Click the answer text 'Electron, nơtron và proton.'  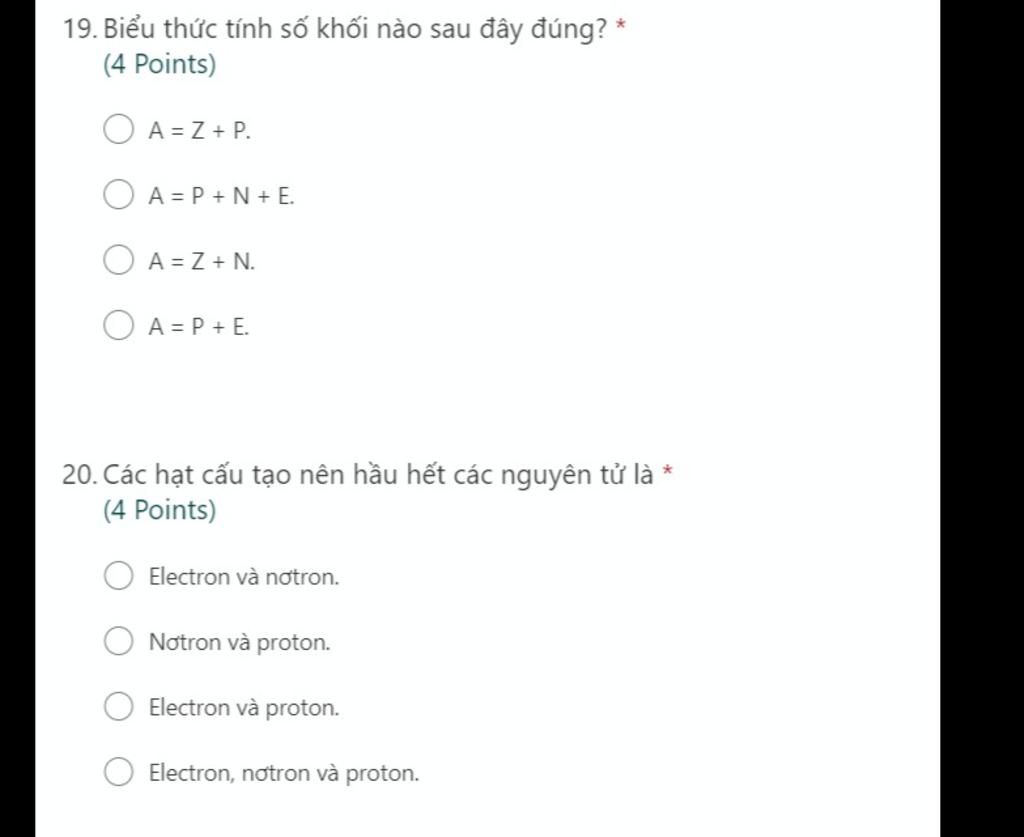(x=284, y=773)
